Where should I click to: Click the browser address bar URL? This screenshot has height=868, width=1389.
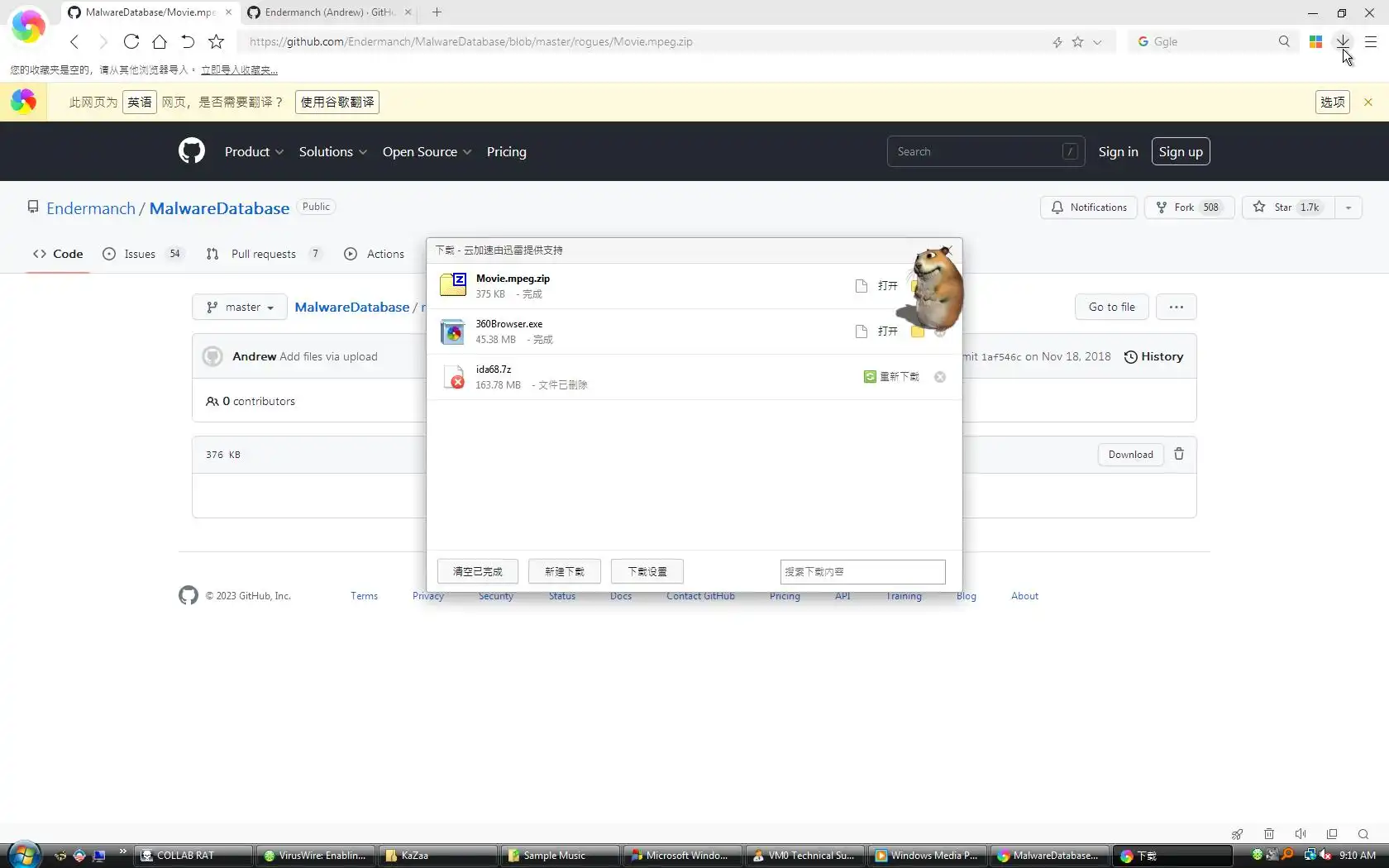pos(471,41)
